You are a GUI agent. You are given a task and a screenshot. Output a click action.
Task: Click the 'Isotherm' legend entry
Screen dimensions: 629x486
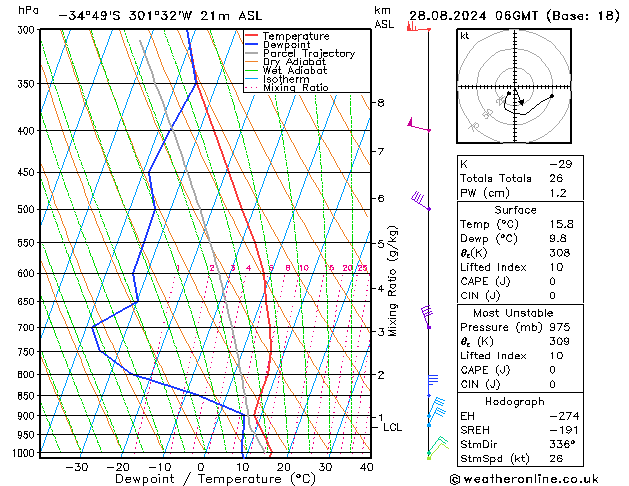point(286,79)
